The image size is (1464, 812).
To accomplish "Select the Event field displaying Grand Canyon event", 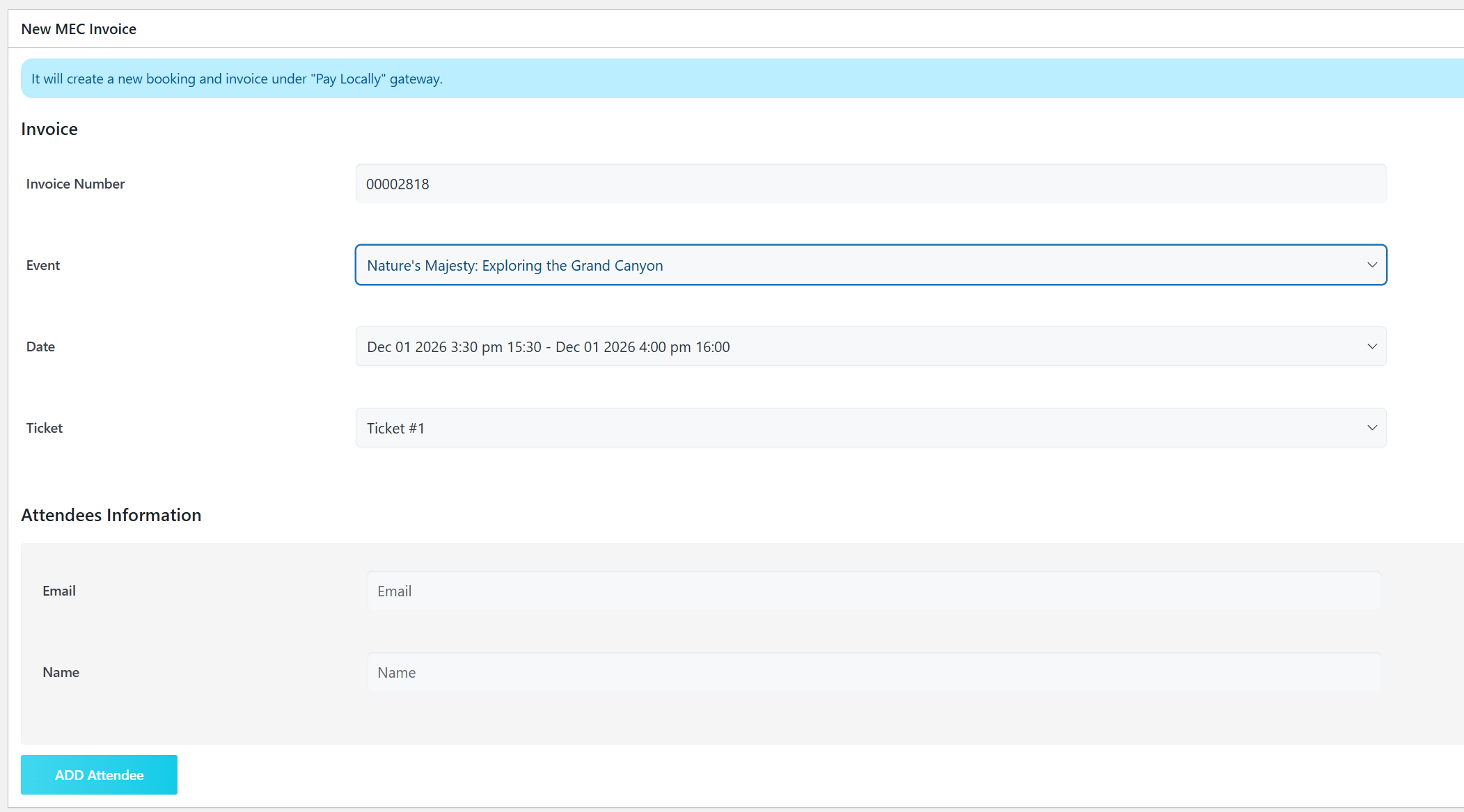I will click(x=696, y=265).
